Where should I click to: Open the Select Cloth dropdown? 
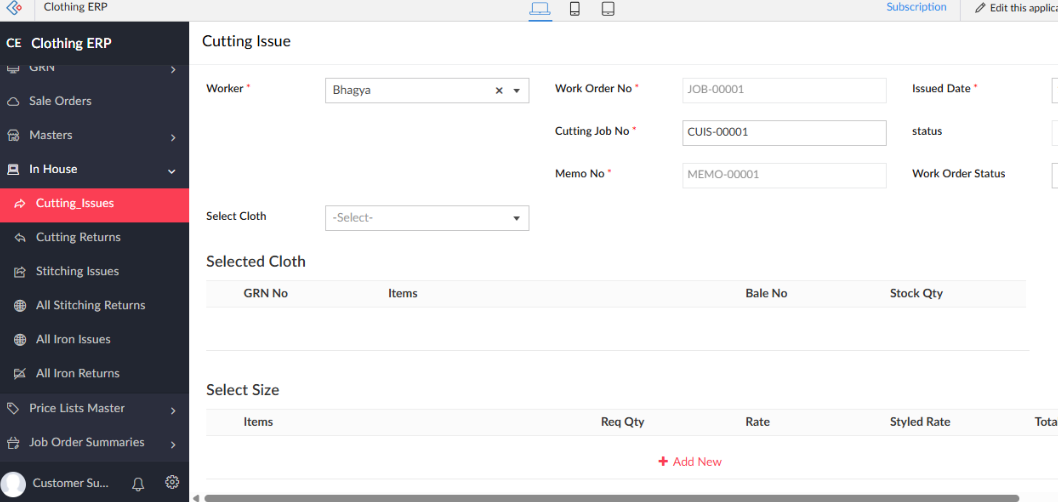[426, 218]
